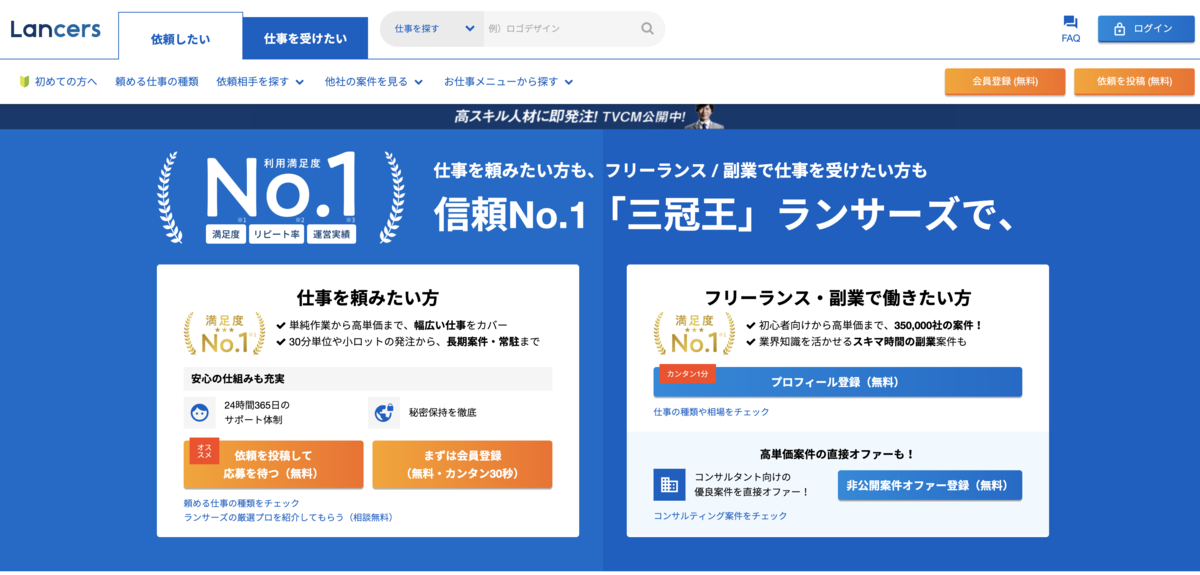Open ランサーズの厳選プロを紹介してもらう link
Viewport: 1200px width, 575px height.
288,518
